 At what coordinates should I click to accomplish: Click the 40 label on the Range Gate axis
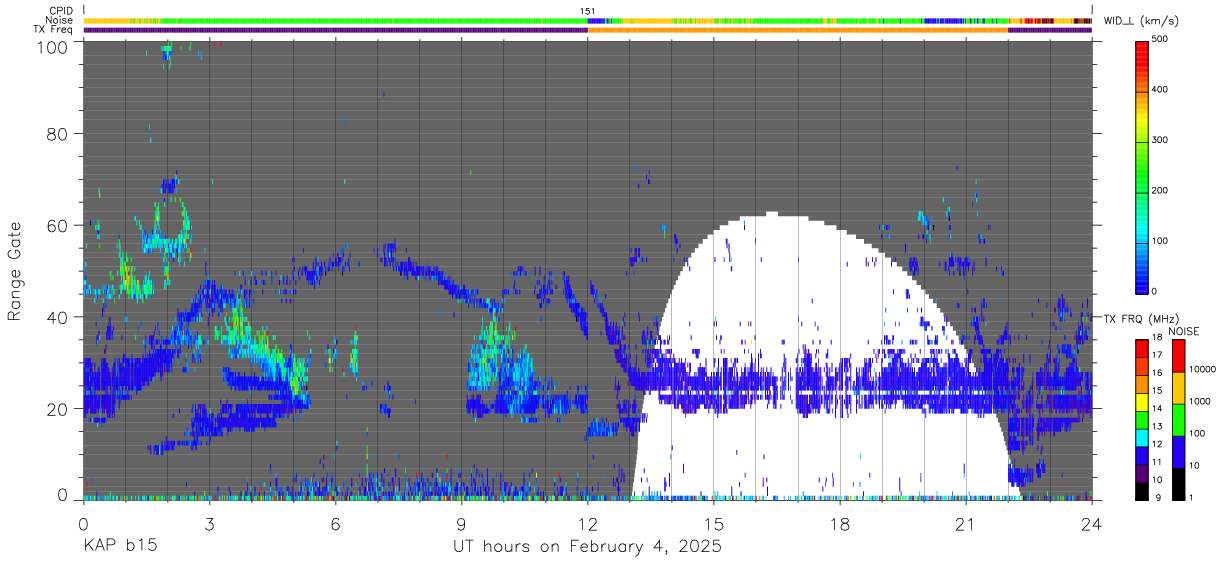(x=57, y=317)
